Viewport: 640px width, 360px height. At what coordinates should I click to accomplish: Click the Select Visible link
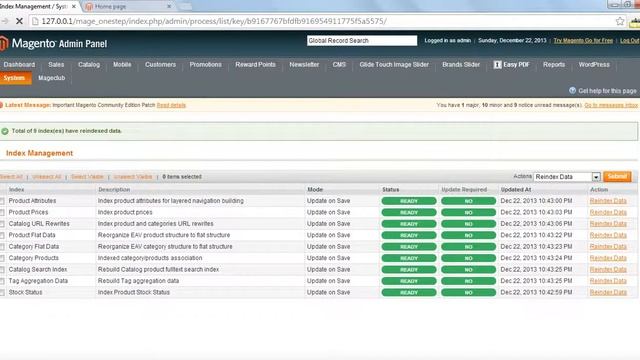(87, 177)
